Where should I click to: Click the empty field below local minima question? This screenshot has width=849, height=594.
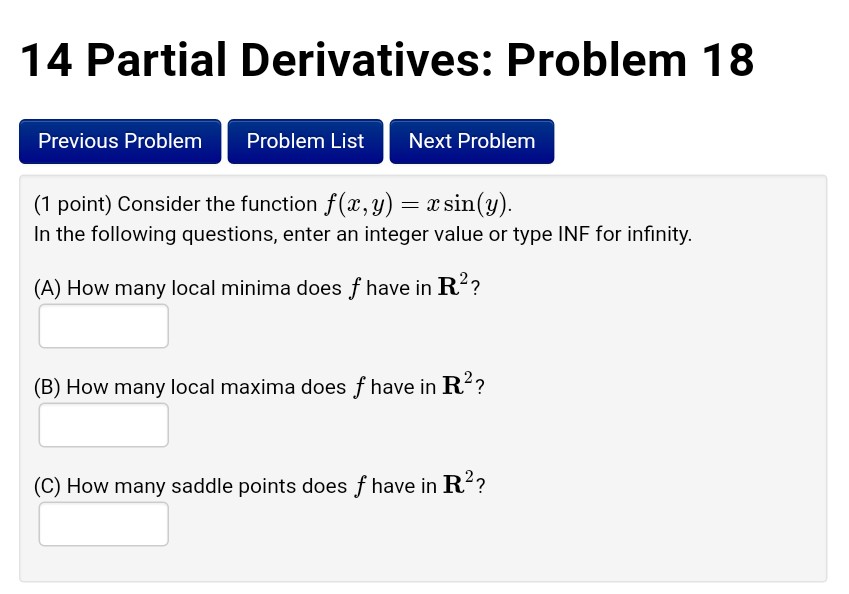pyautogui.click(x=103, y=325)
